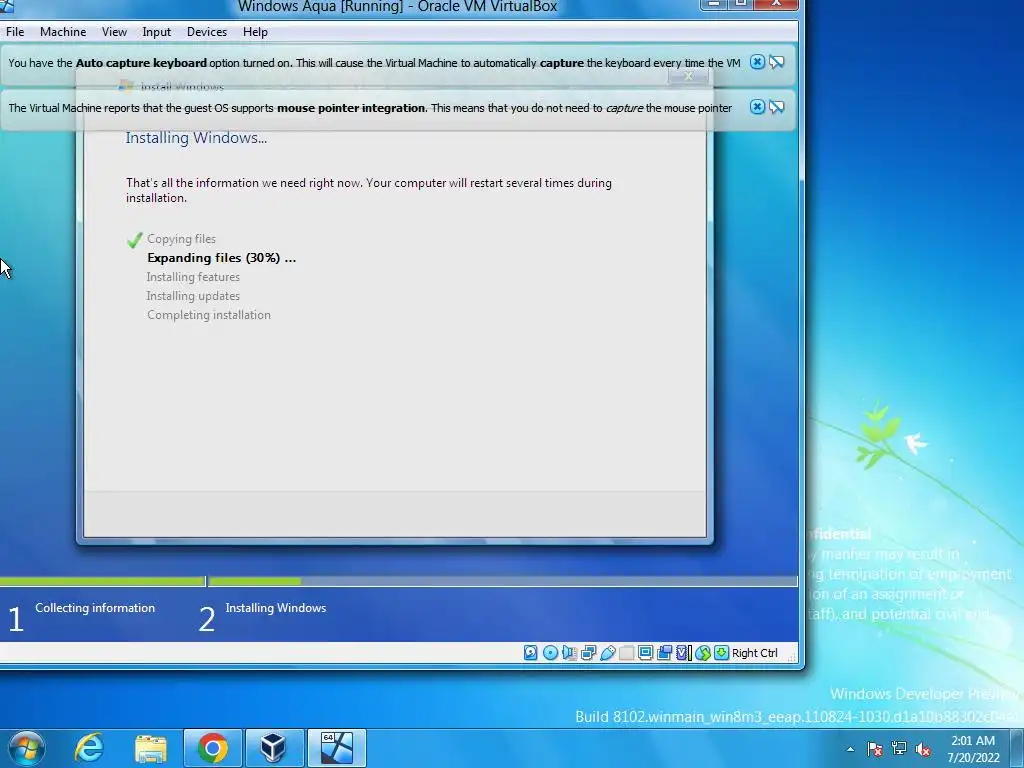Click the hard disk activity indicator icon
Viewport: 1024px width, 768px height.
point(530,652)
